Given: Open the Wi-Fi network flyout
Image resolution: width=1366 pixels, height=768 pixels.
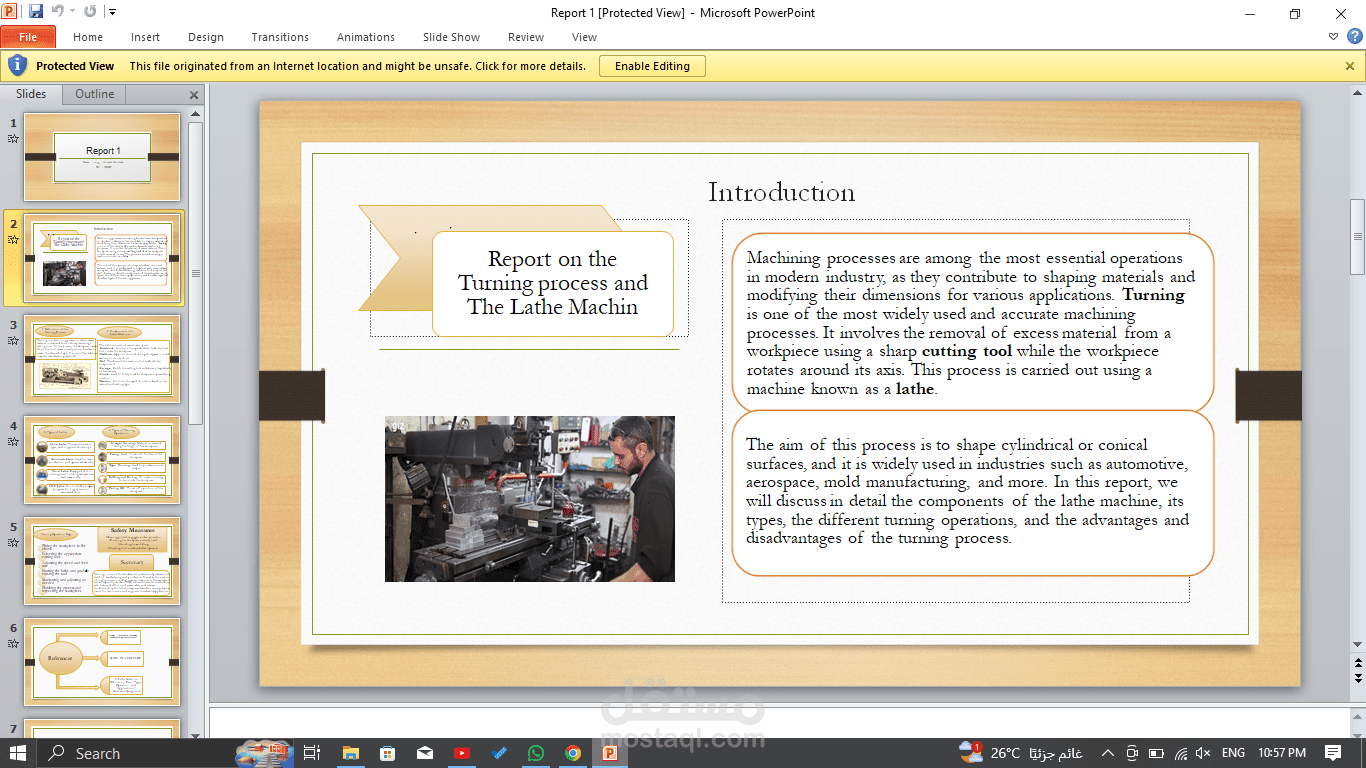Looking at the screenshot, I should pos(1182,753).
